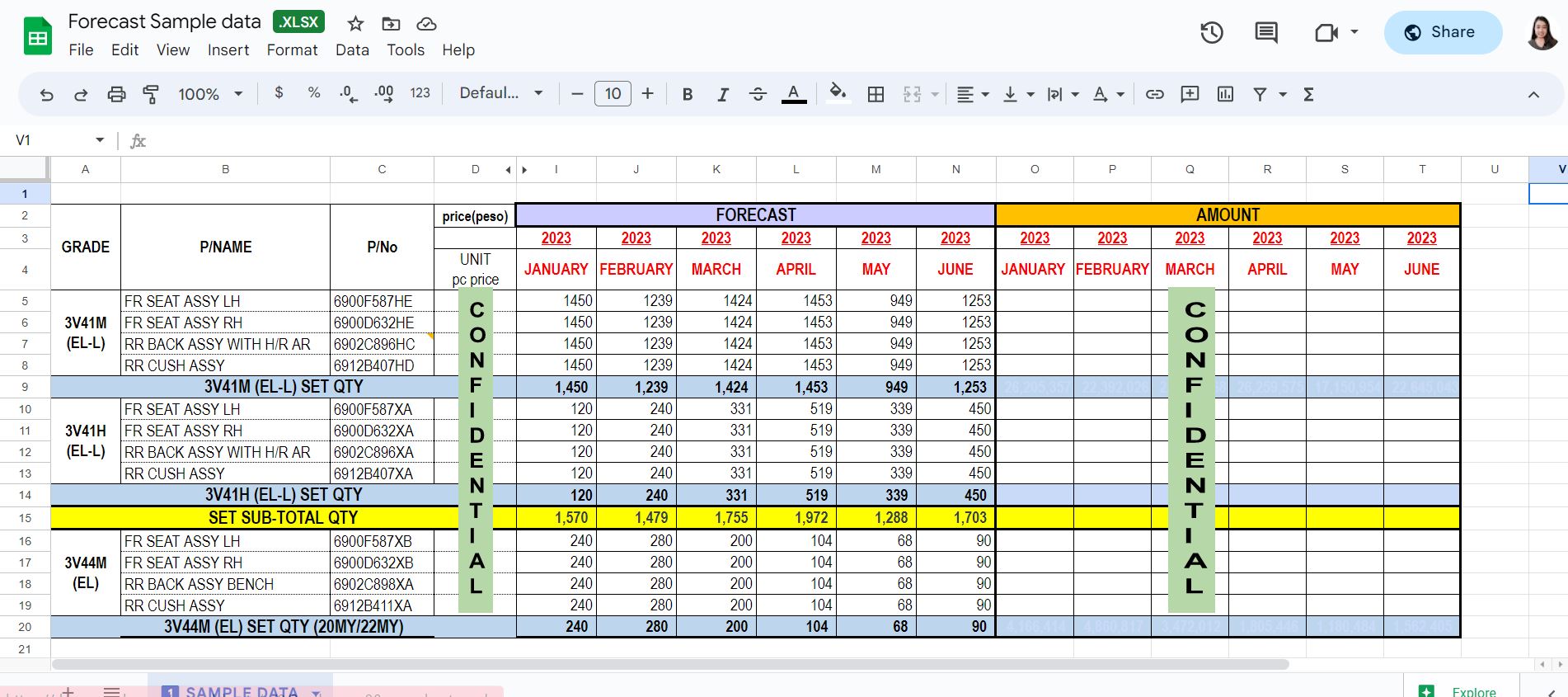Image resolution: width=1568 pixels, height=697 pixels.
Task: Select the Paint format roller icon
Action: (x=151, y=94)
